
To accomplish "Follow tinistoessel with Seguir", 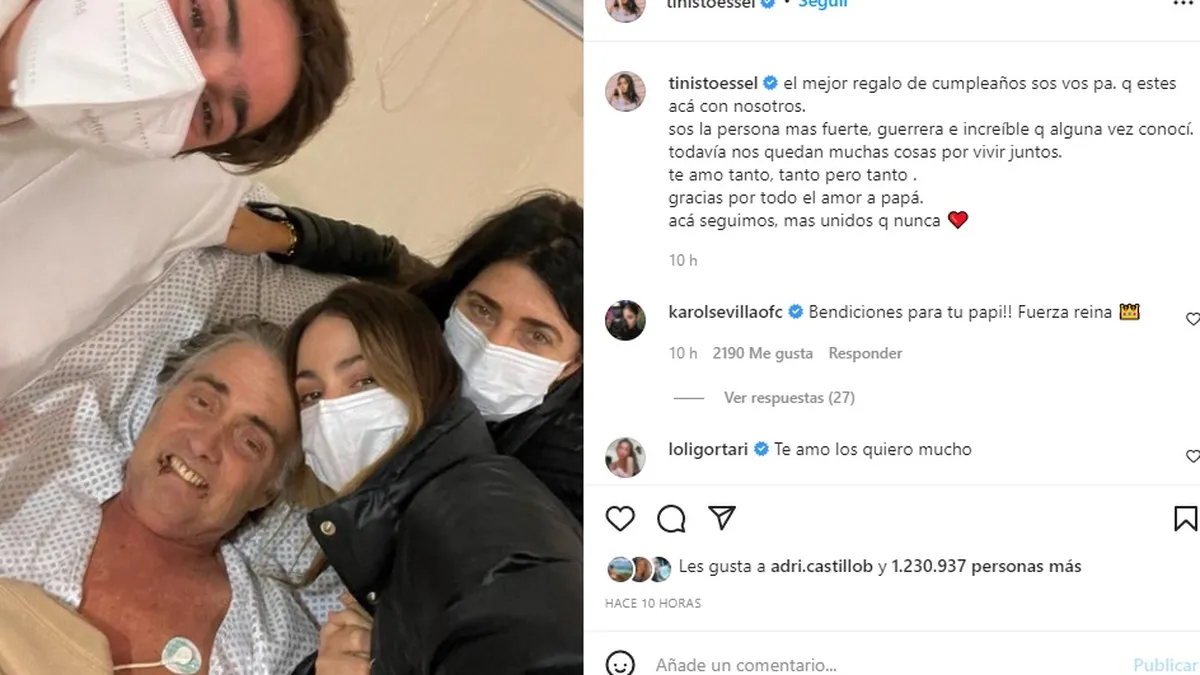I will [x=823, y=4].
